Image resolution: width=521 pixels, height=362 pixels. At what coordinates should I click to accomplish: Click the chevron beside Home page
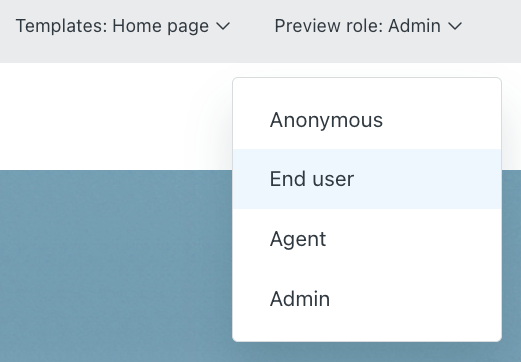coord(223,26)
